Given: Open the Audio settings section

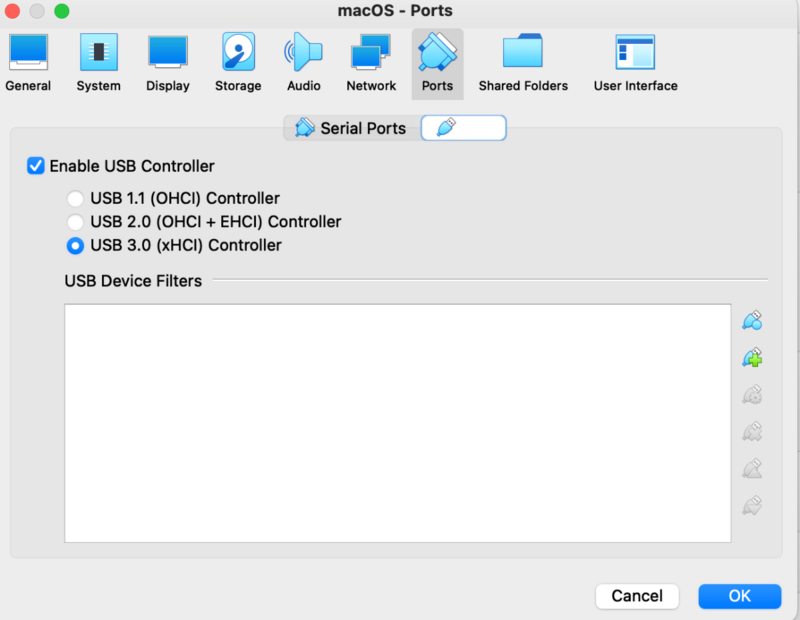Looking at the screenshot, I should (x=304, y=63).
